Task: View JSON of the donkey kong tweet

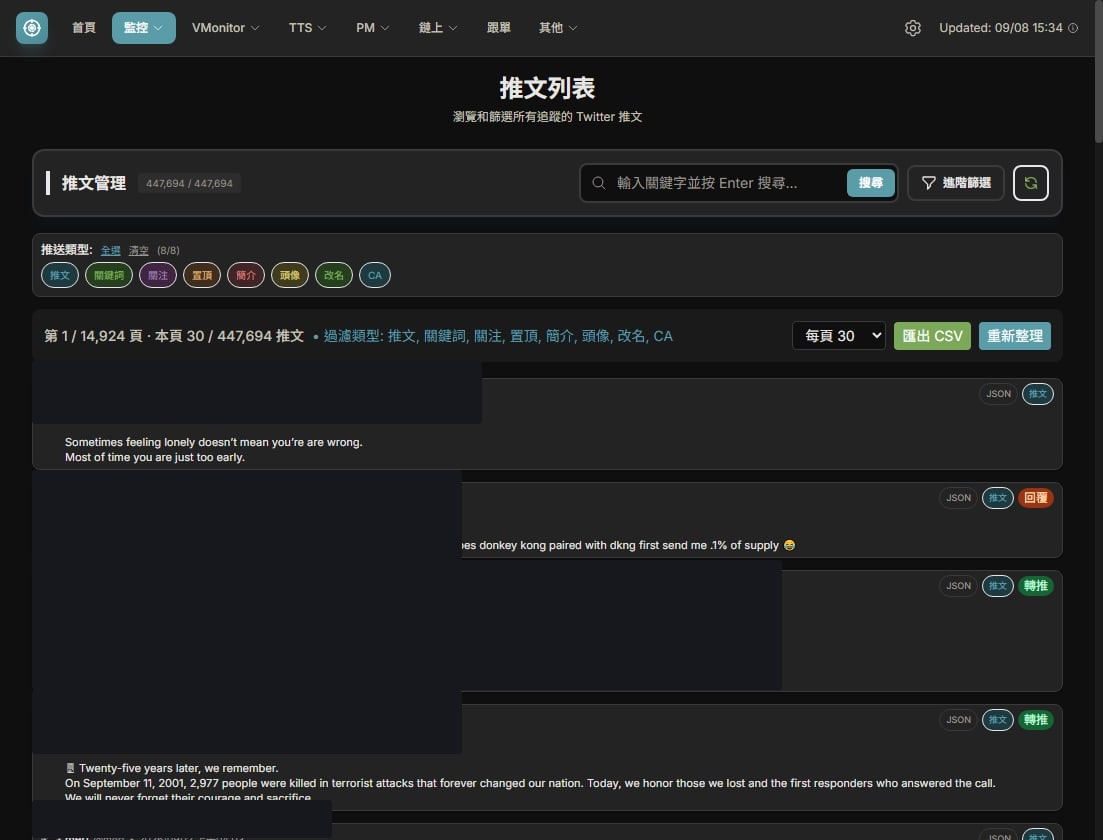Action: 958,498
